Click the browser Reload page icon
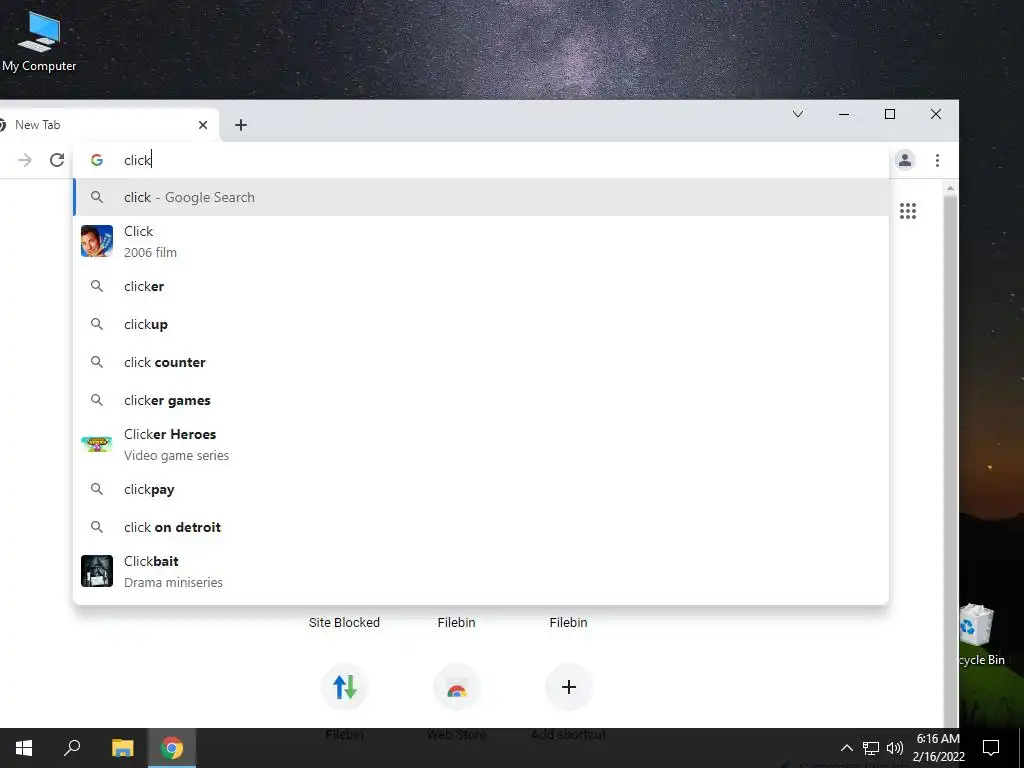Viewport: 1024px width, 768px height. (57, 160)
